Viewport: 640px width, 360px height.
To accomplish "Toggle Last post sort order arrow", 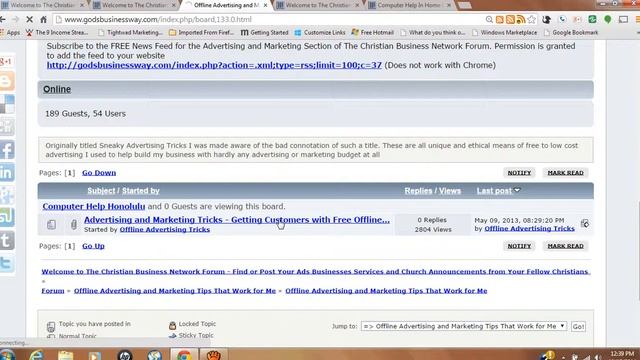I will tap(517, 190).
